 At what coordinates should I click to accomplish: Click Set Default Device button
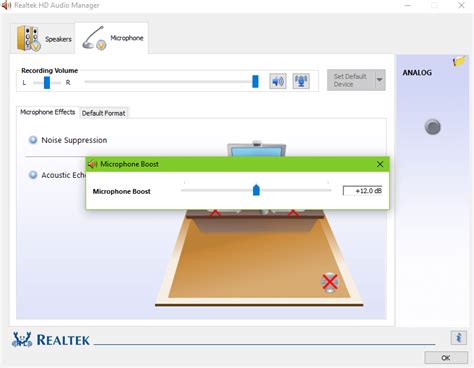point(350,80)
